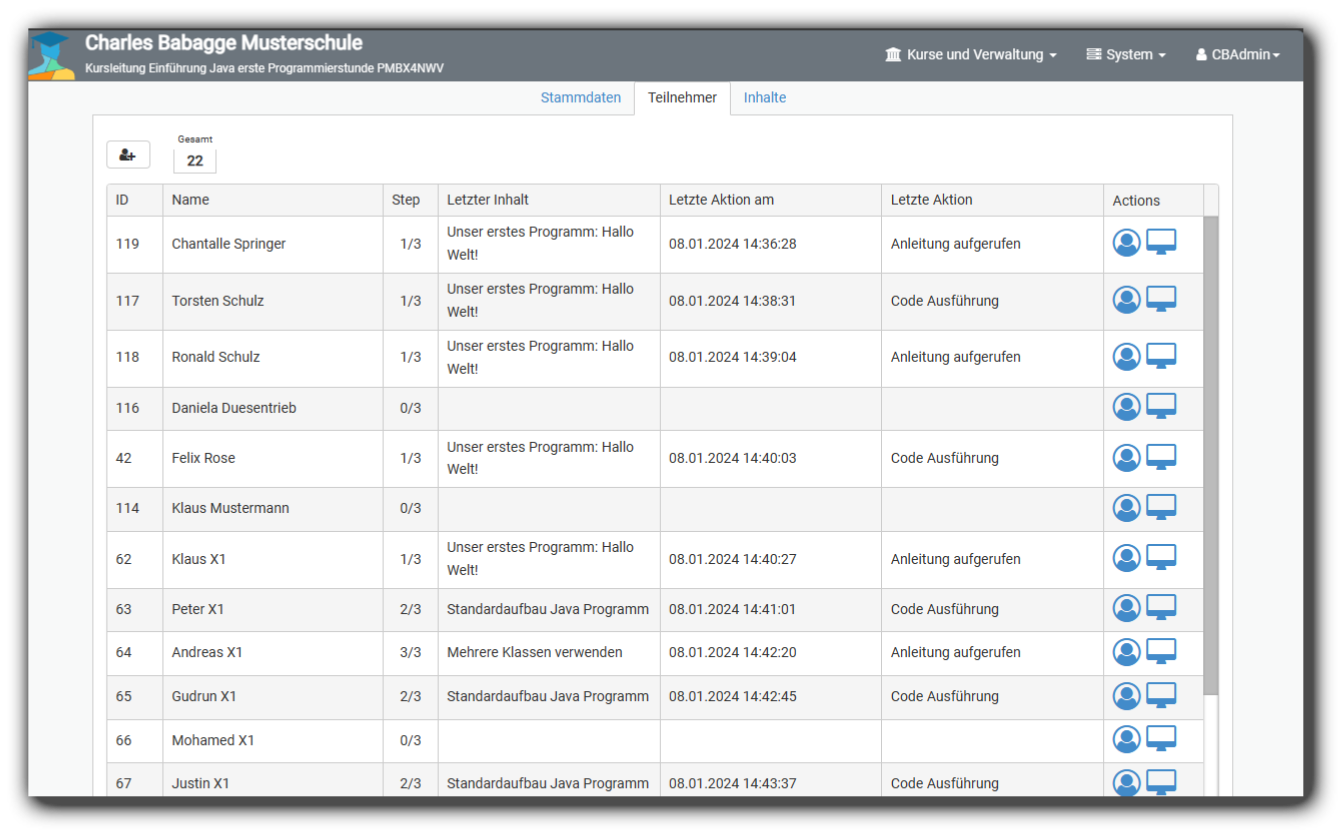Open the System dropdown menu
The height and width of the screenshot is (837, 1344).
[x=1126, y=55]
